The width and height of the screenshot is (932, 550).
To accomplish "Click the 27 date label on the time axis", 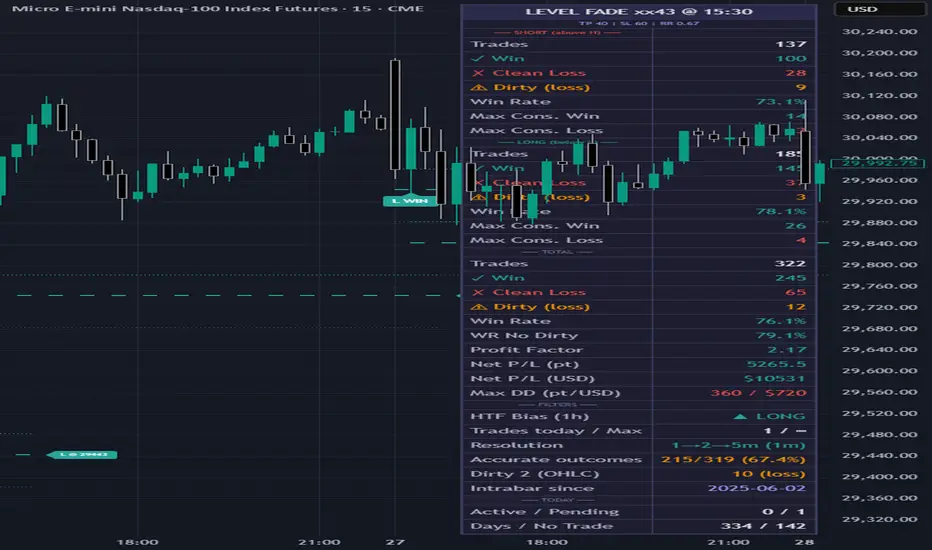I will (395, 542).
